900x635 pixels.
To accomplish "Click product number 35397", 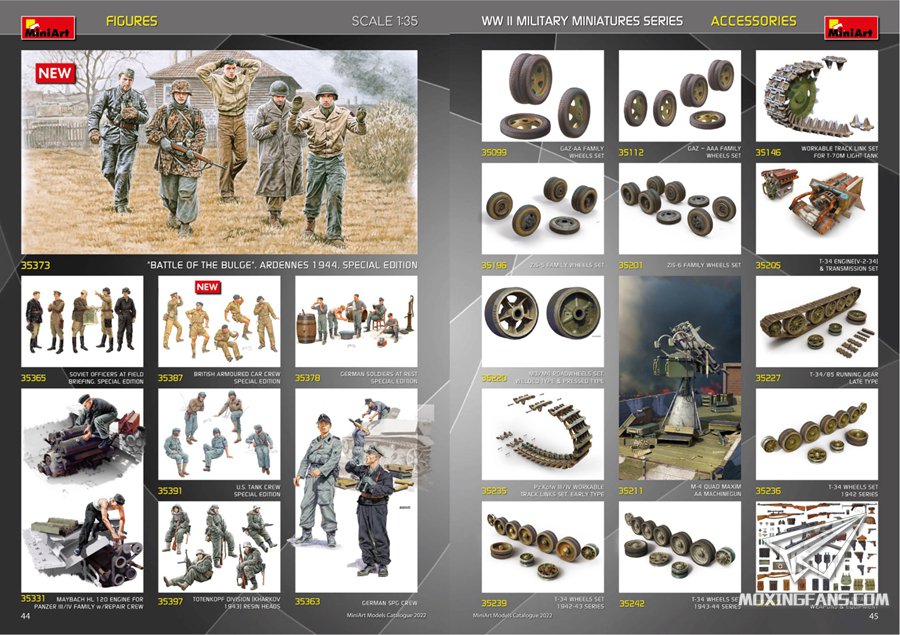I will tap(170, 601).
